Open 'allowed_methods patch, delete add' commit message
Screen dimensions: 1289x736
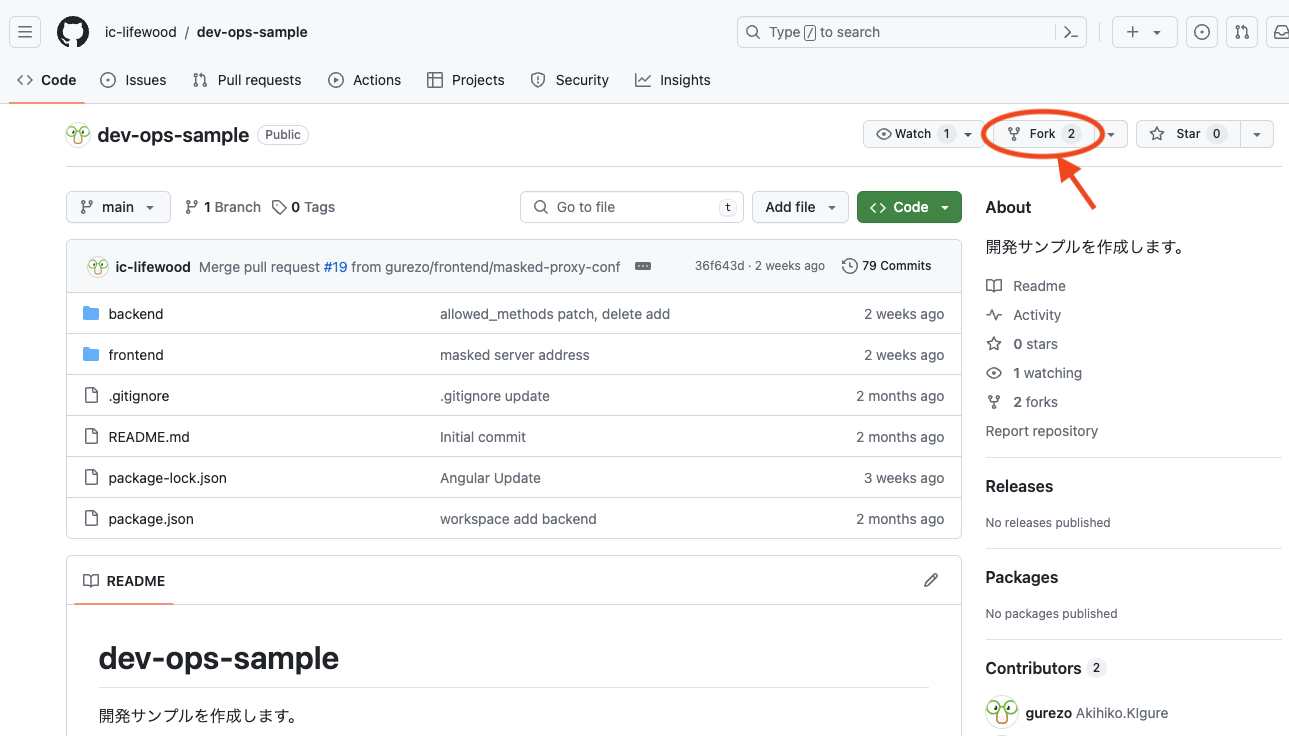tap(555, 314)
